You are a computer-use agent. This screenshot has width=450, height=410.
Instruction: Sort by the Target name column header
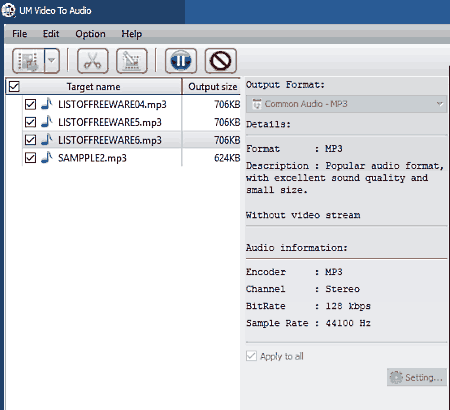[94, 87]
